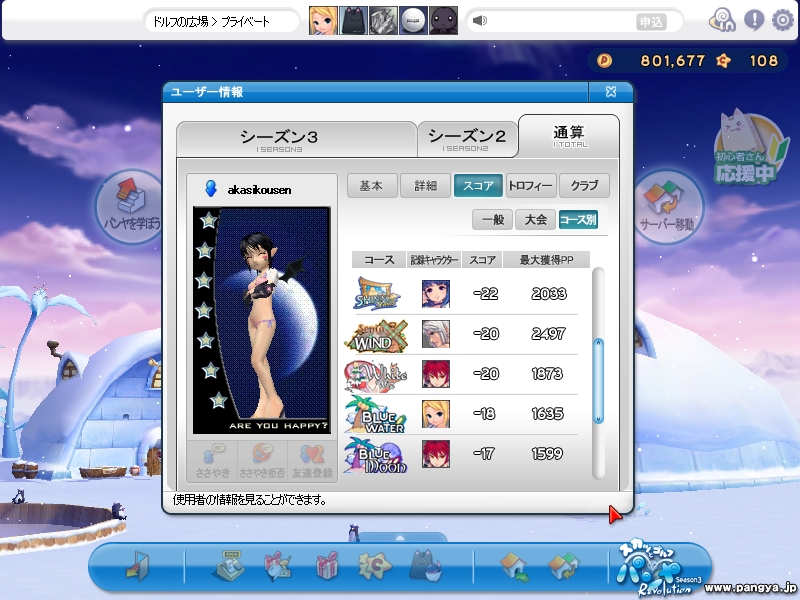This screenshot has width=800, height=600.
Task: Open the クラブ tab
Action: tap(584, 186)
